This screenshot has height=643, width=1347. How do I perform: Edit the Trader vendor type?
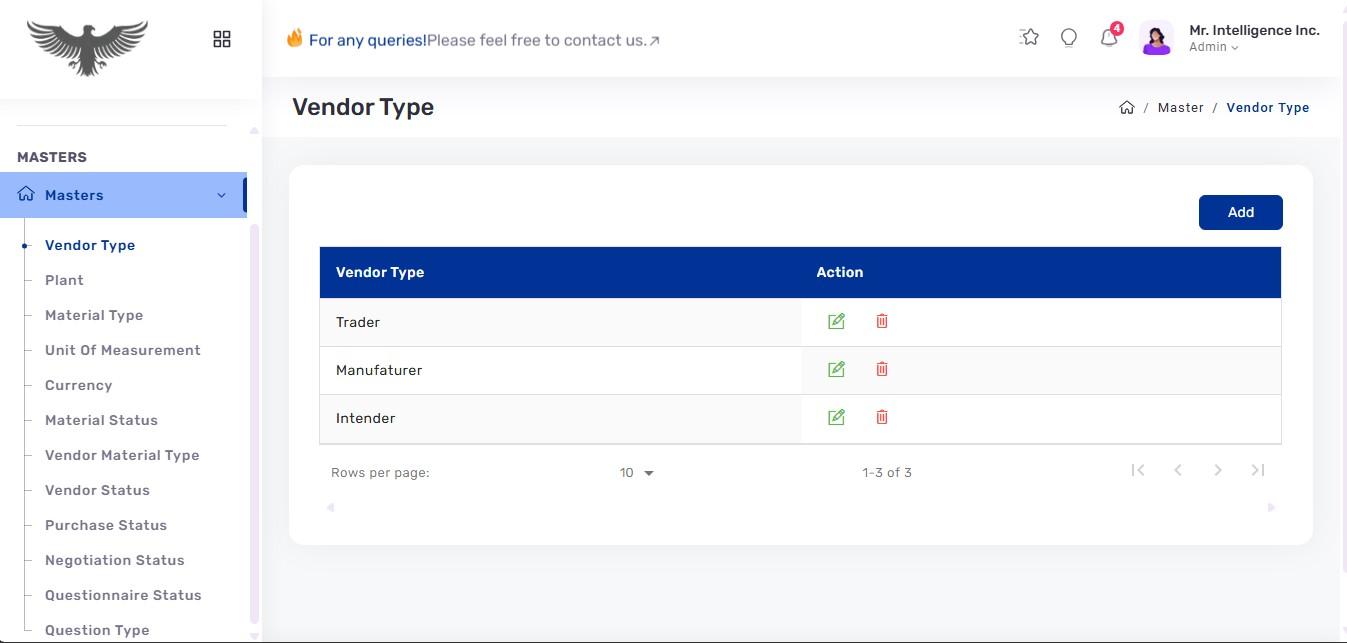pos(836,321)
